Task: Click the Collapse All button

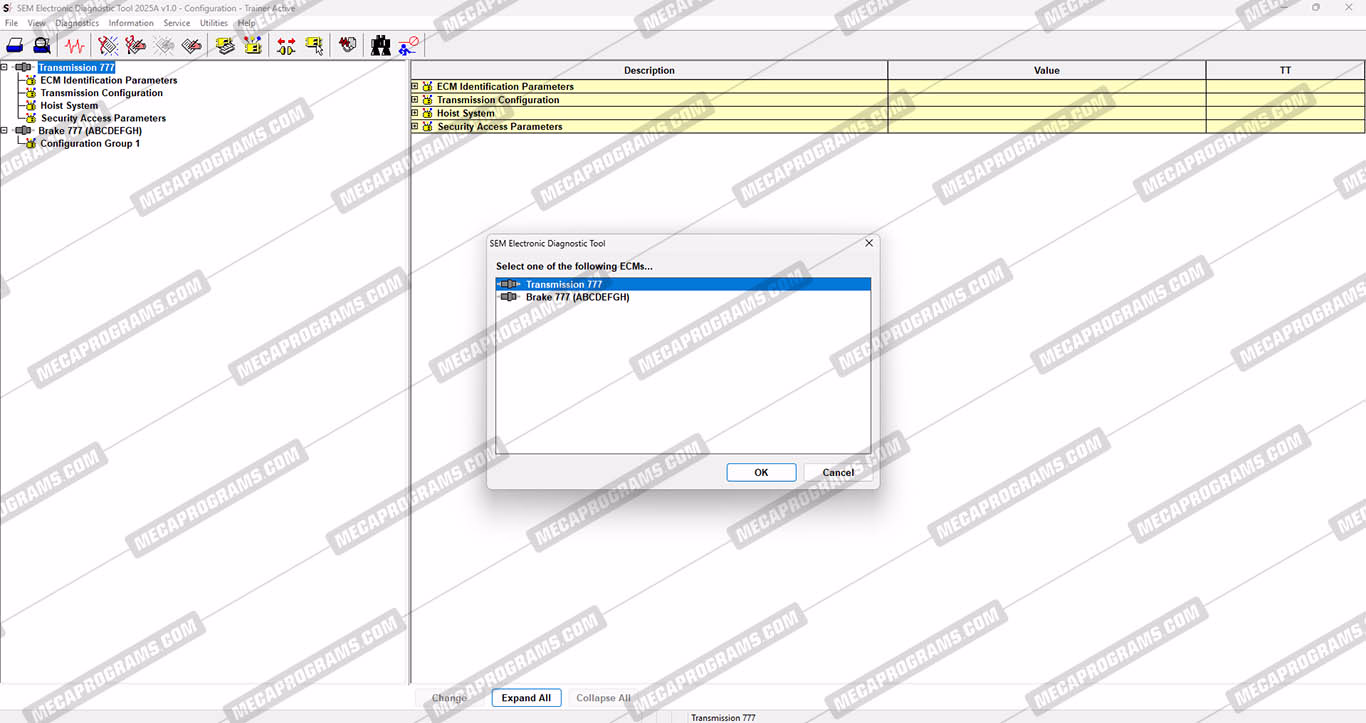Action: click(603, 698)
